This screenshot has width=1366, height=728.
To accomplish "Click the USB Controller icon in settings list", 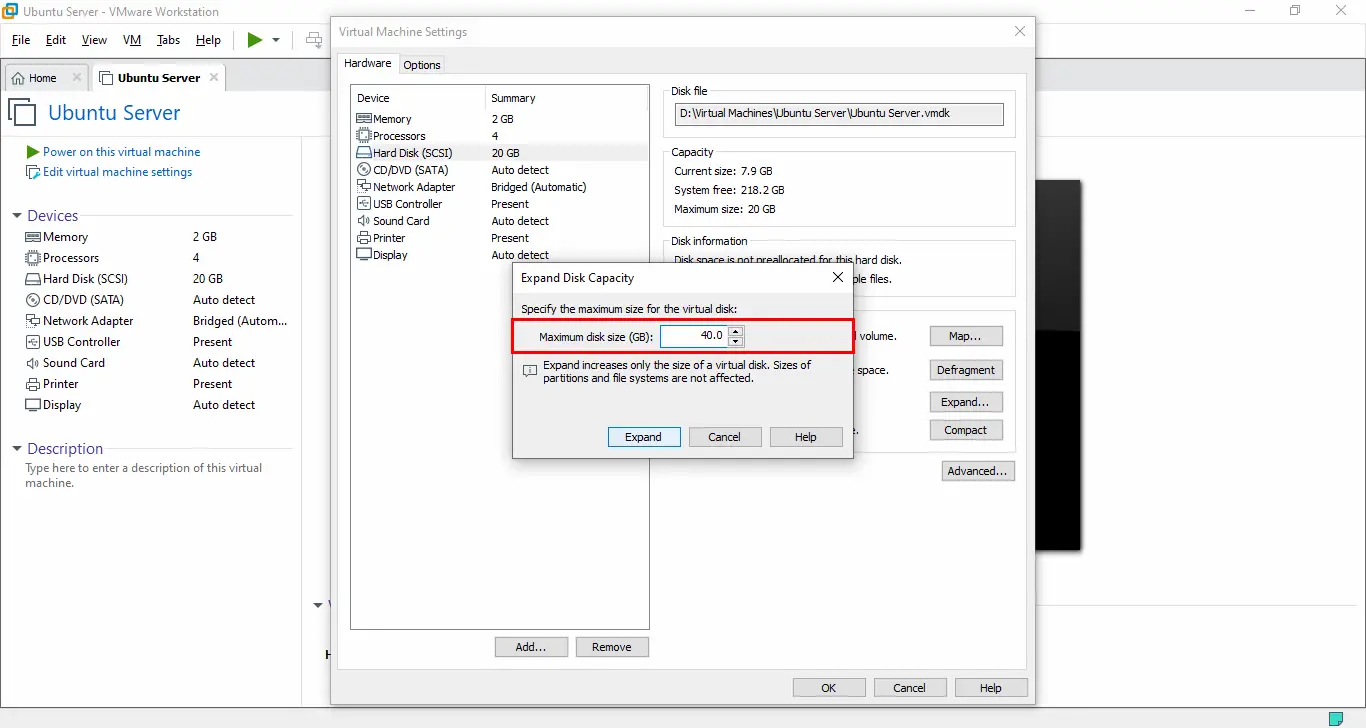I will 364,204.
